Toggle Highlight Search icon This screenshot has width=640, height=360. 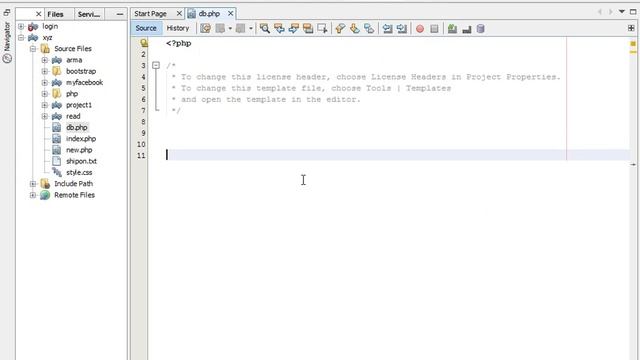pyautogui.click(x=308, y=29)
